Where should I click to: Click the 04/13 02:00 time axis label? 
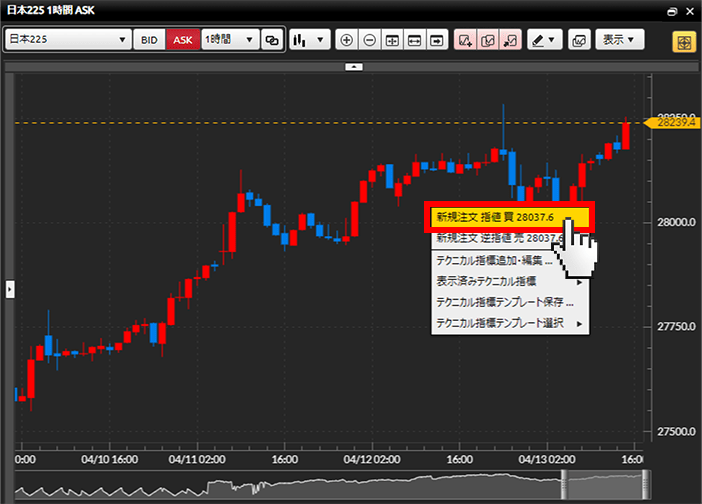547,459
